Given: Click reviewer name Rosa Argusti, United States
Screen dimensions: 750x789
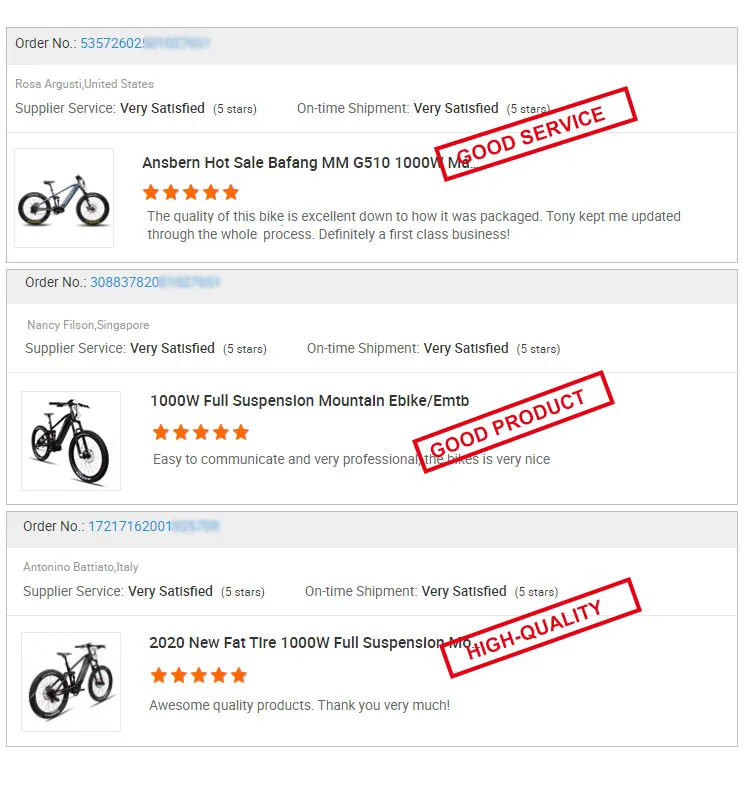Looking at the screenshot, I should [x=84, y=84].
